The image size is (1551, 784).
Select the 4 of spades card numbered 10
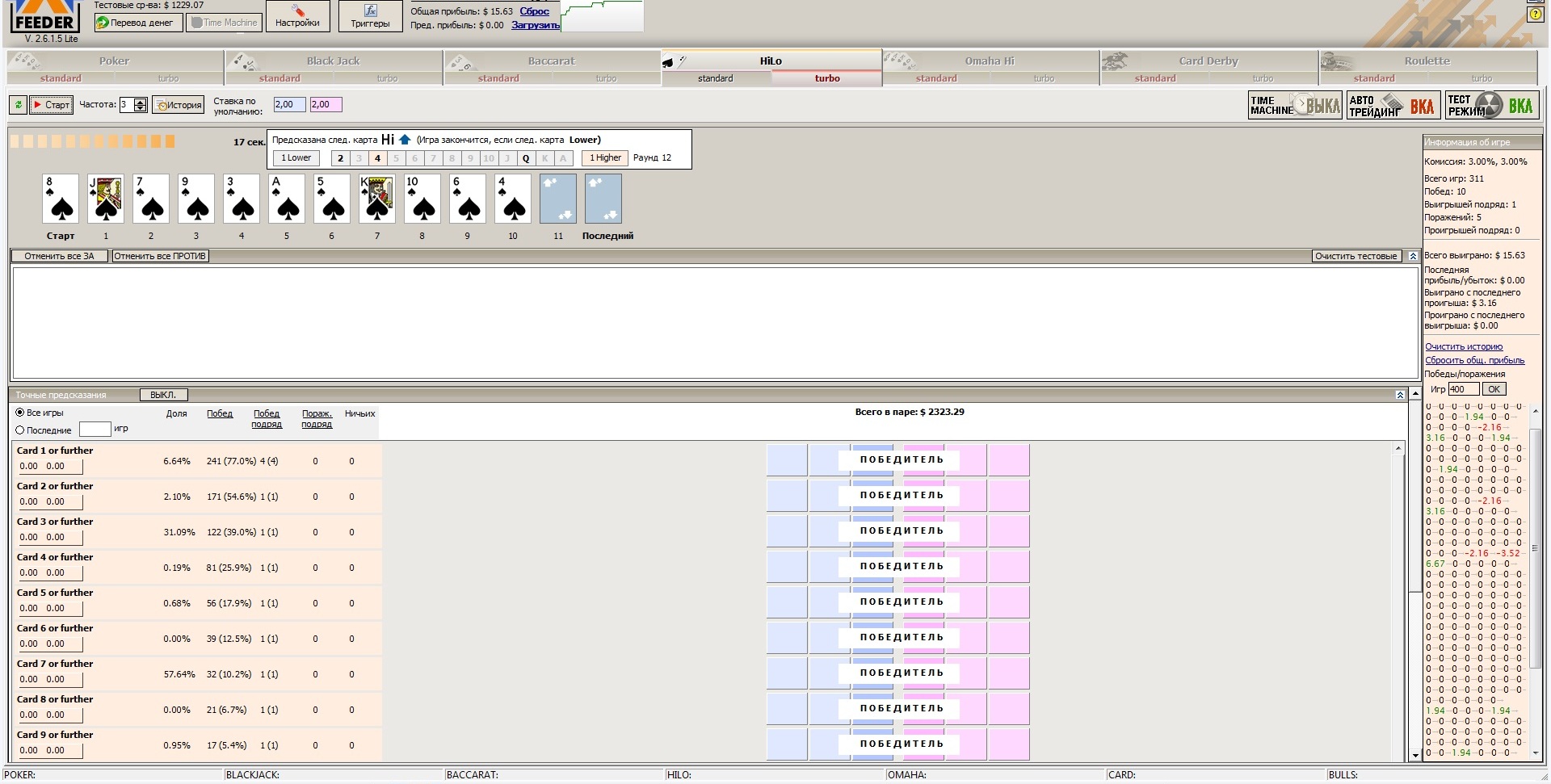[513, 199]
